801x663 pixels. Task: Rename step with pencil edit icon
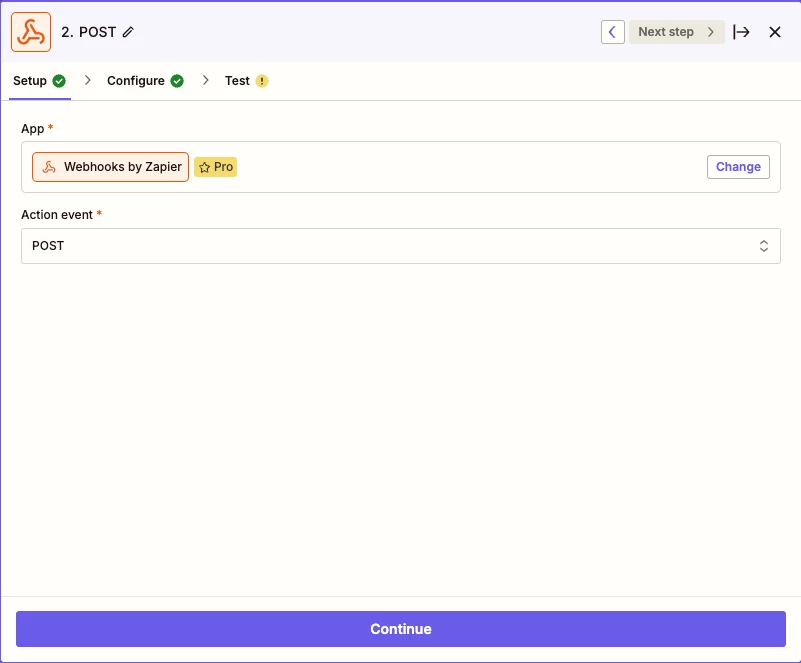(x=128, y=32)
